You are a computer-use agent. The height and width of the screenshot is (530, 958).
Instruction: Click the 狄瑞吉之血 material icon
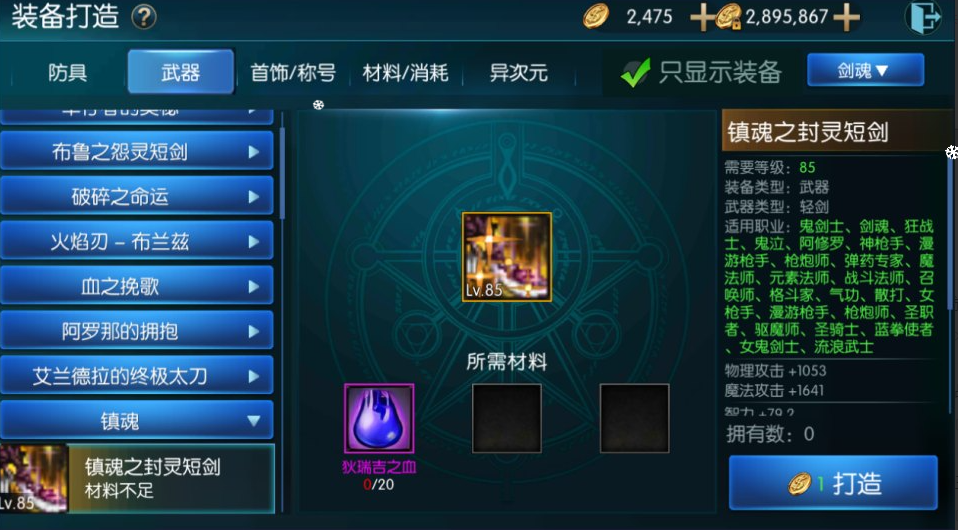pyautogui.click(x=379, y=419)
